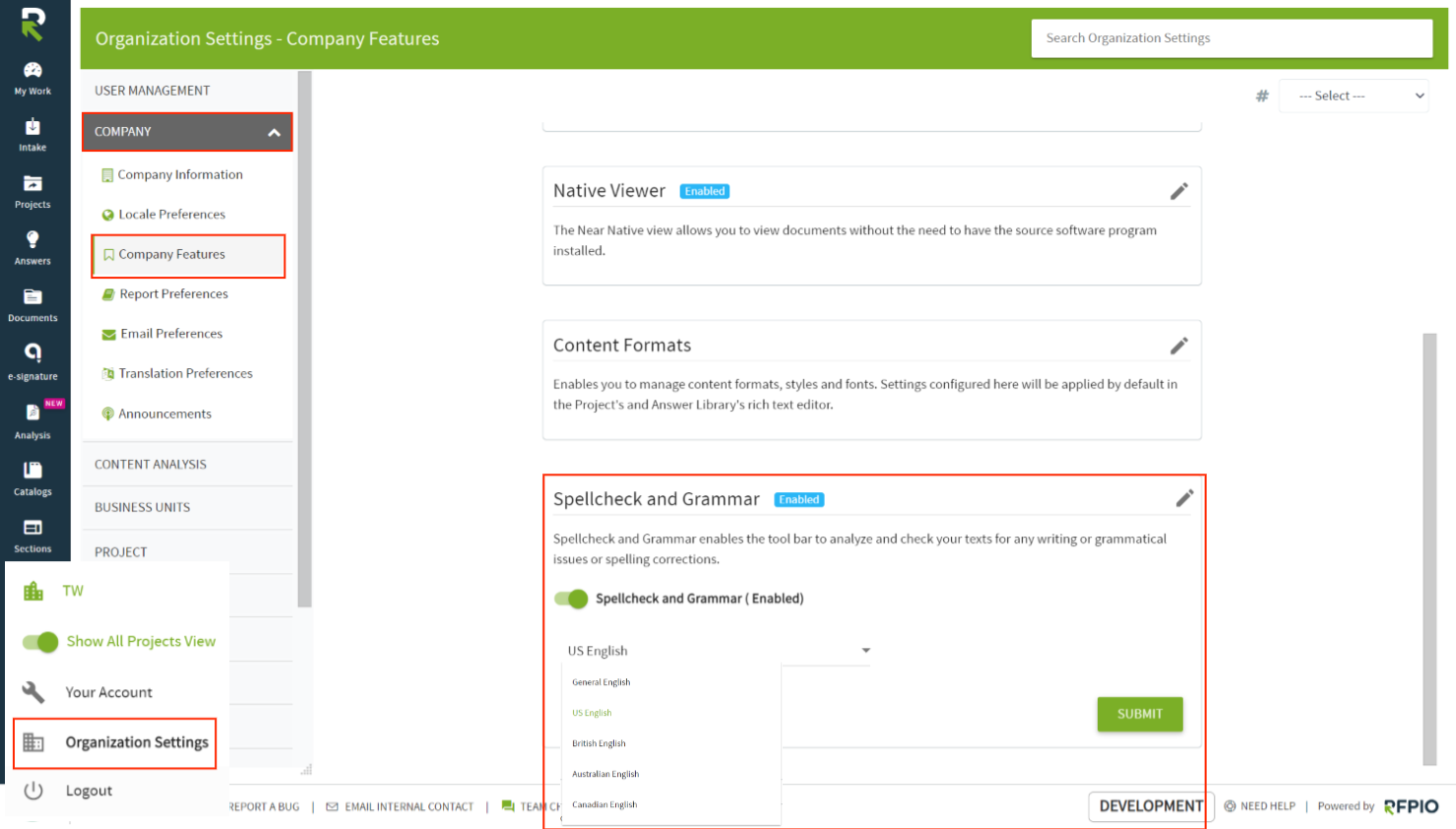Open the US English language dropdown
The image size is (1456, 829).
tap(719, 651)
